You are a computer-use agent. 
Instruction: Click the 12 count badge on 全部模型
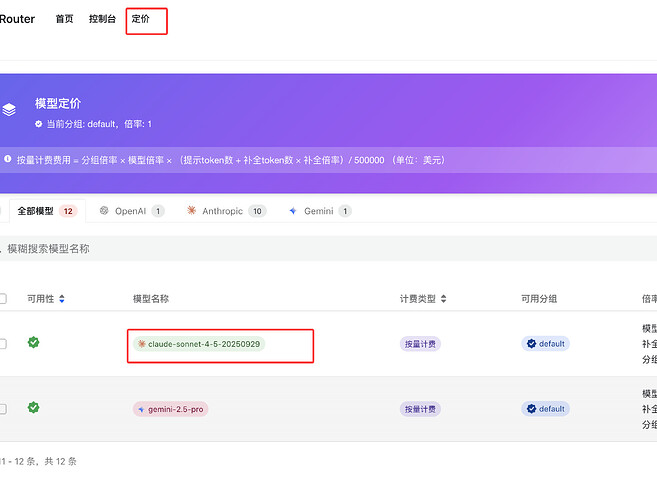tap(68, 211)
